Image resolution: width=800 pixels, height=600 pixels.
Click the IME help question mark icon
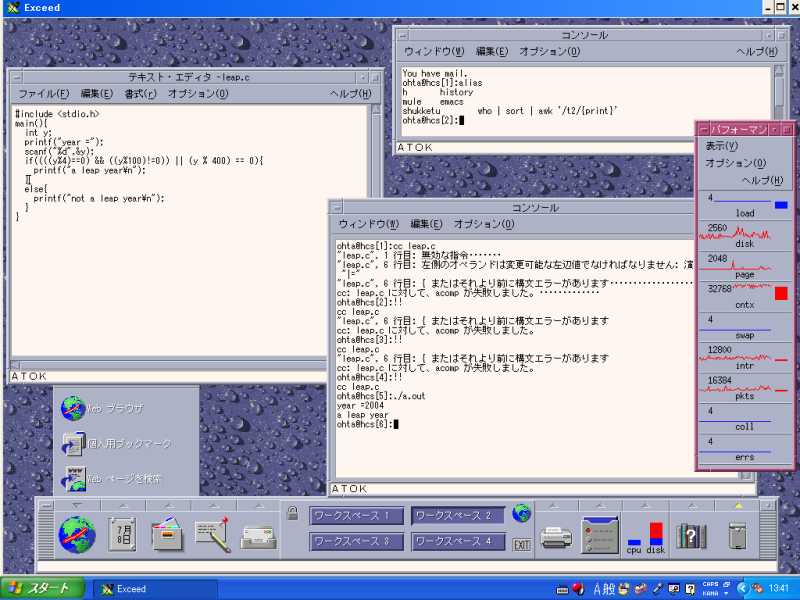689,589
